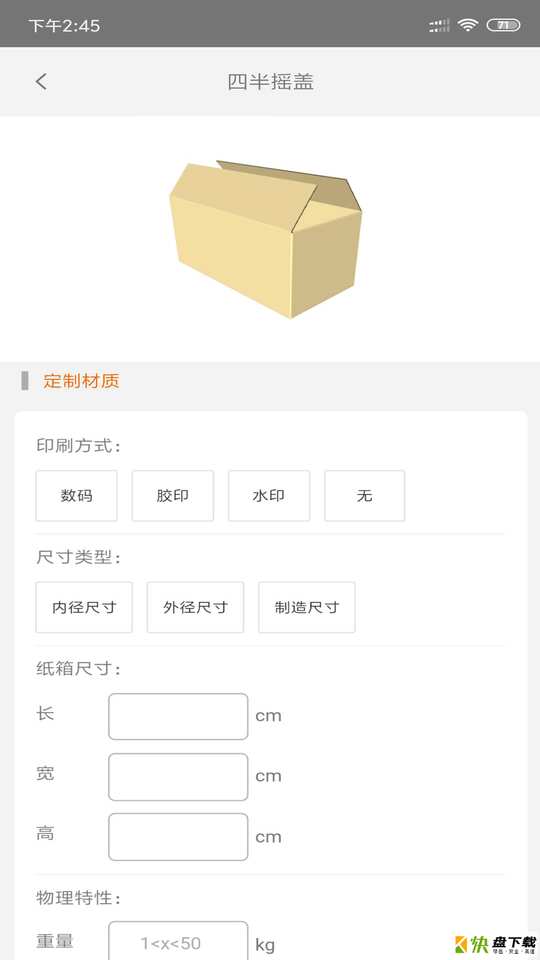Choose 外径尺寸 size type

pos(195,607)
